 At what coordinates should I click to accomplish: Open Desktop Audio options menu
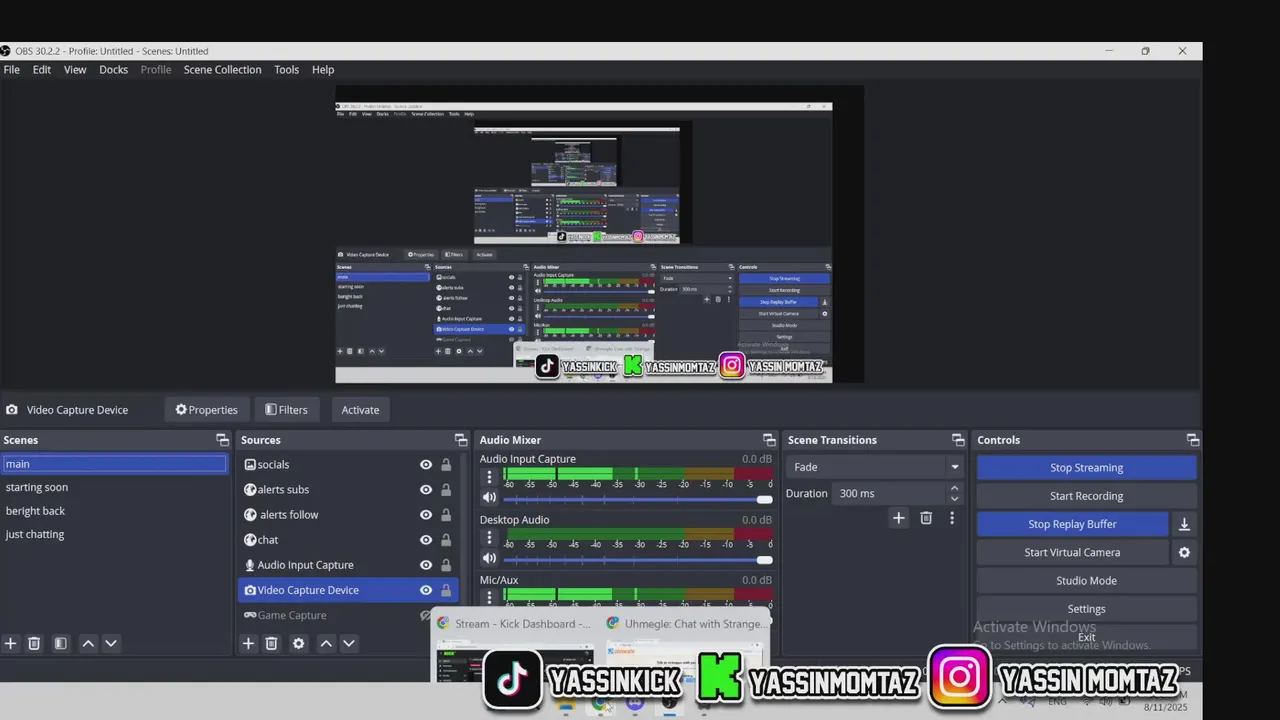pyautogui.click(x=489, y=538)
